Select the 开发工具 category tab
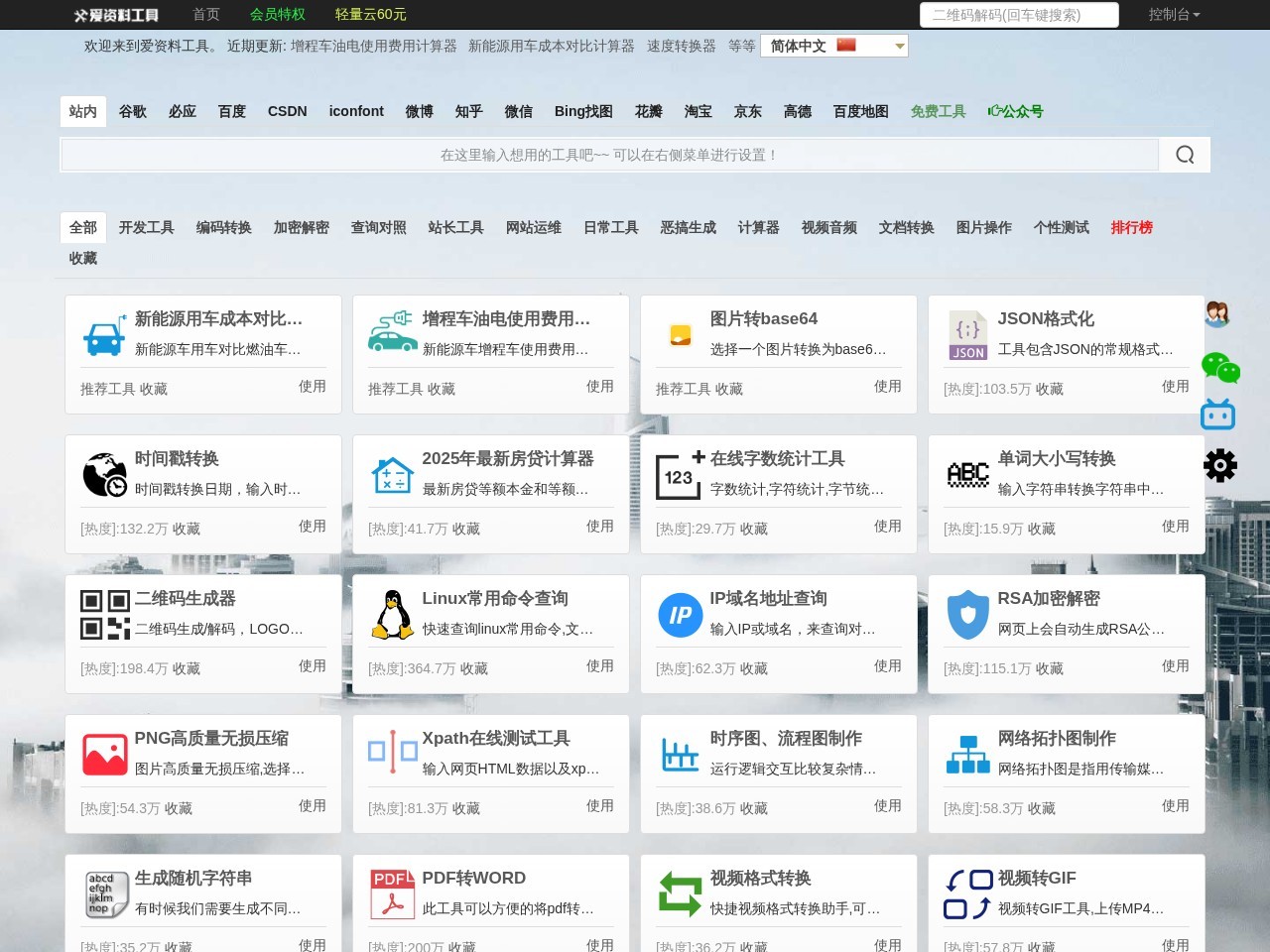 point(147,227)
